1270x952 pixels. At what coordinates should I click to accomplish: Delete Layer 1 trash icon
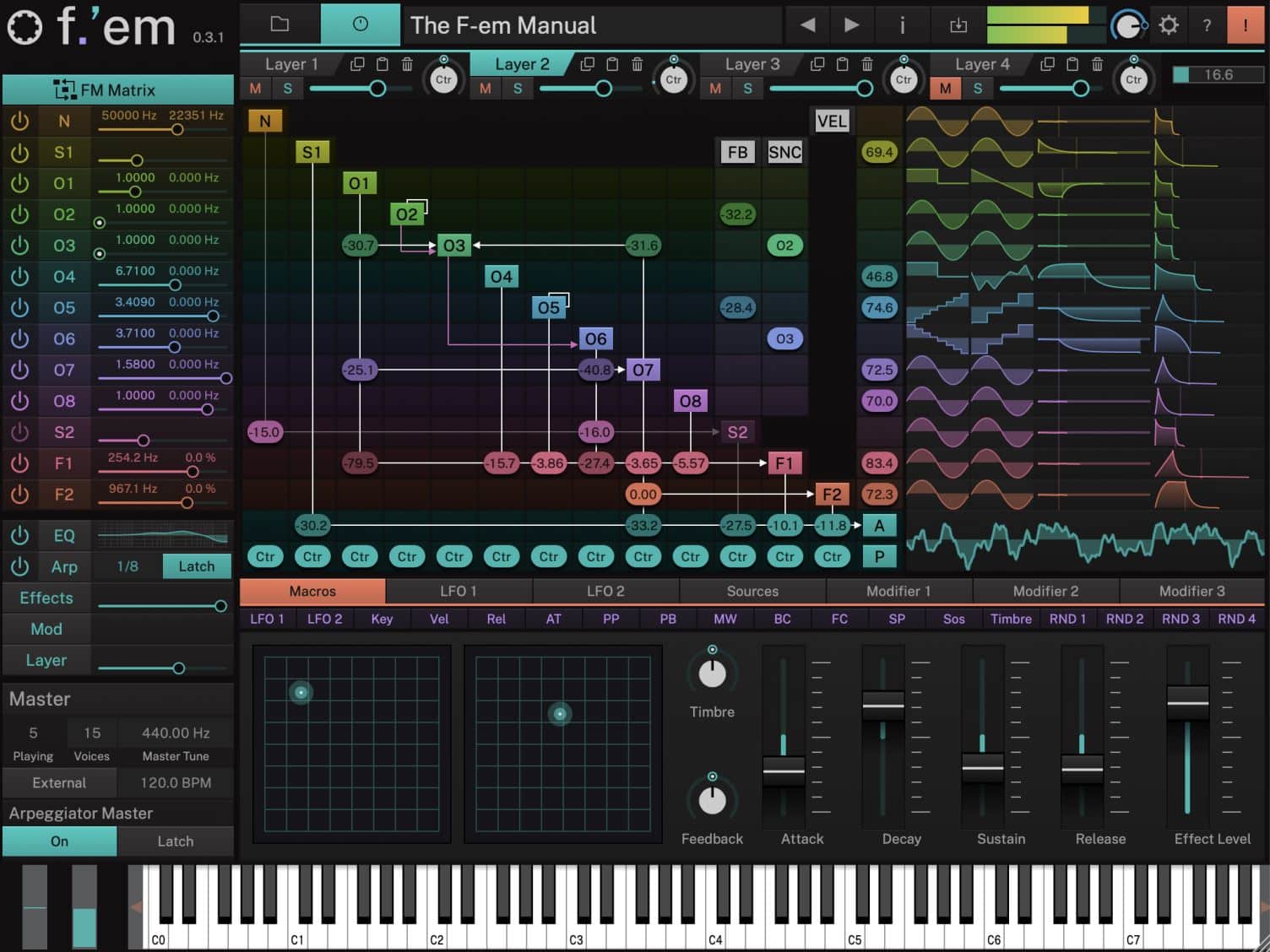coord(407,64)
